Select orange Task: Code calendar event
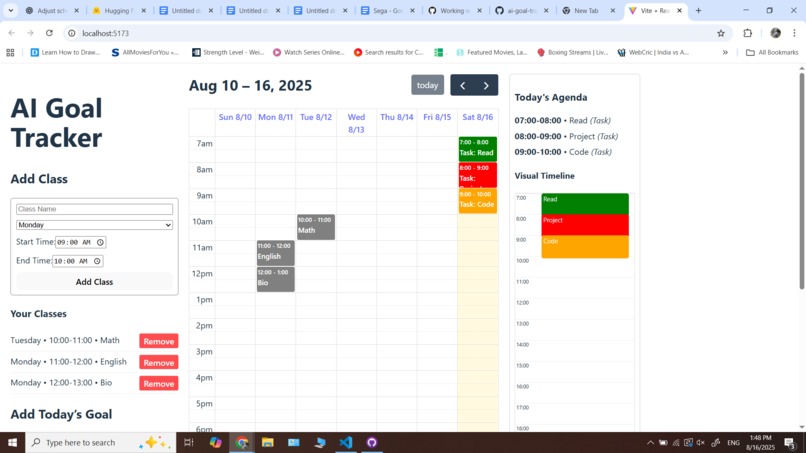 click(478, 201)
